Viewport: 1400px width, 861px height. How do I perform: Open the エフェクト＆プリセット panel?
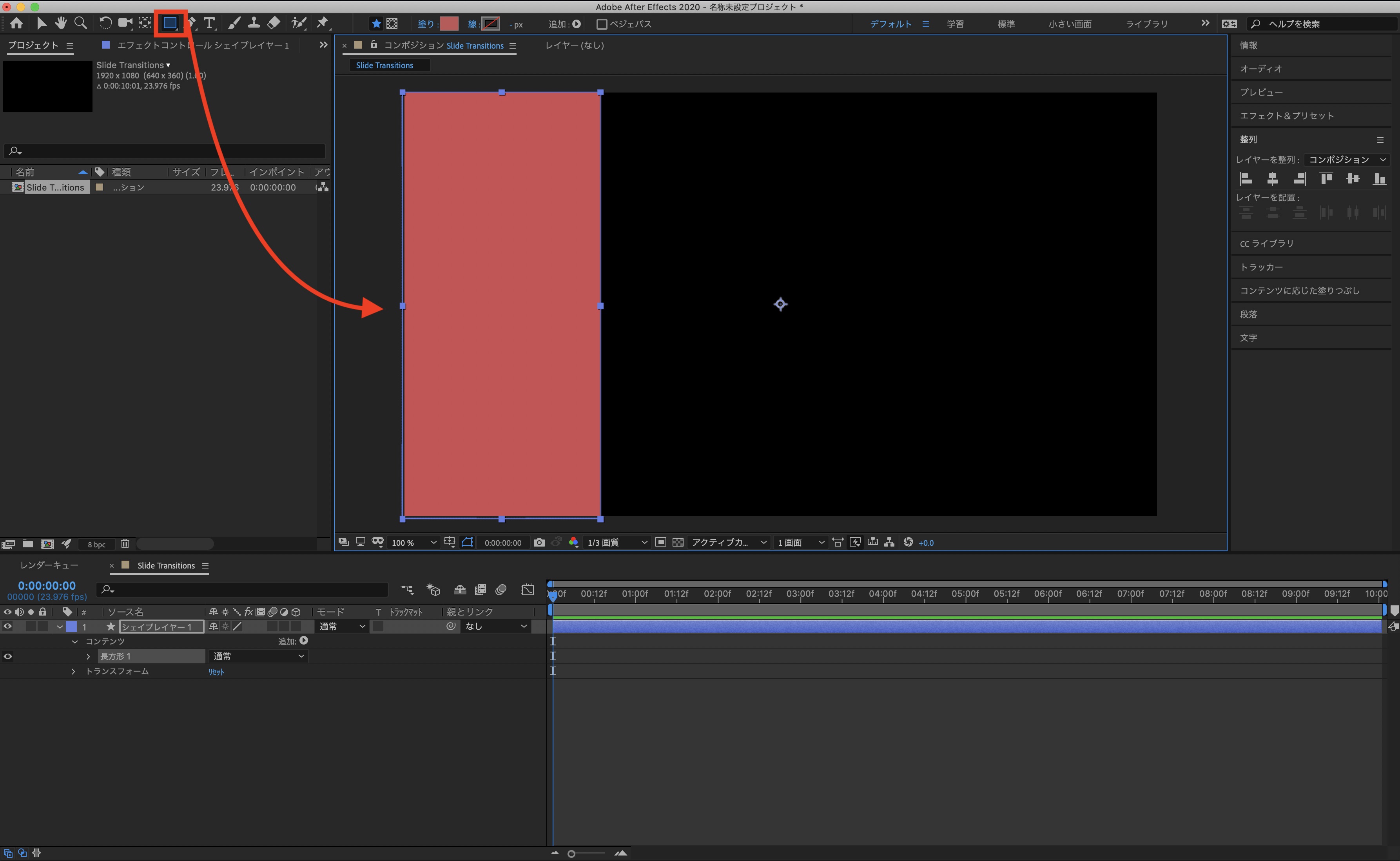[x=1286, y=116]
